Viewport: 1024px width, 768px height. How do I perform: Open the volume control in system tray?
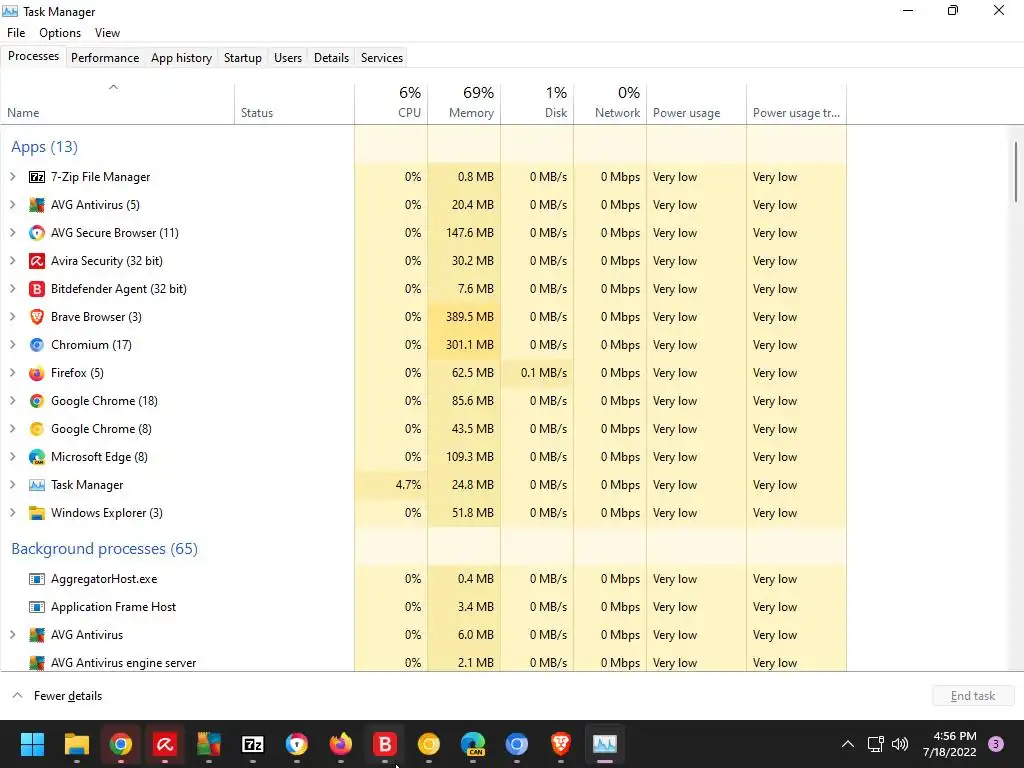click(900, 744)
